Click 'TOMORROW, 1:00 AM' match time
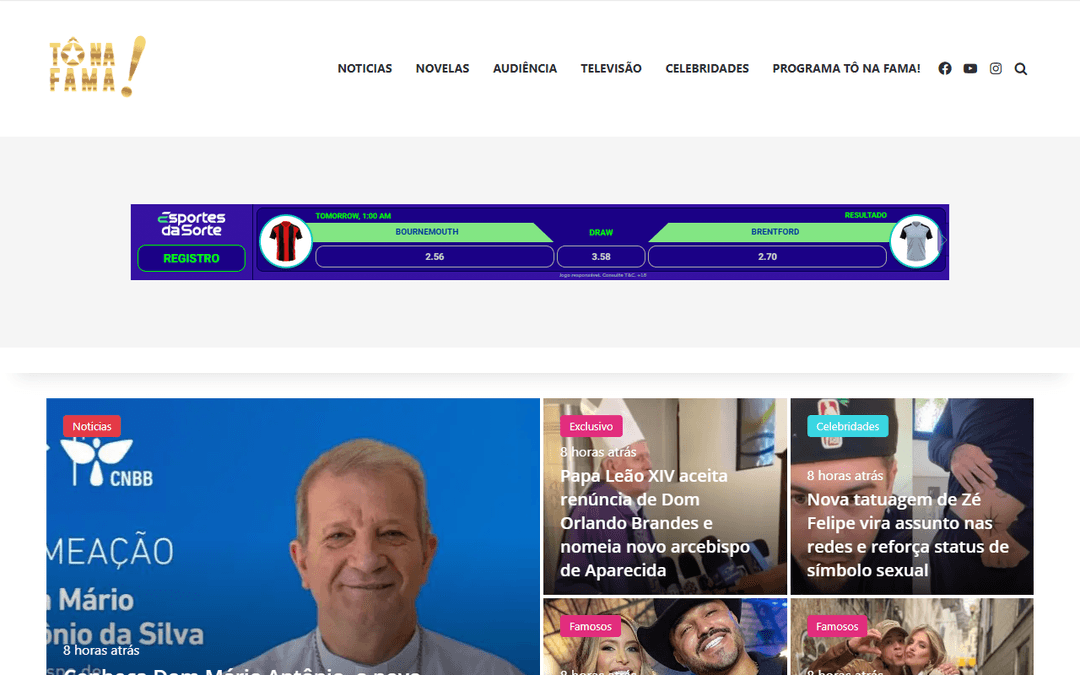This screenshot has width=1080, height=675. coord(353,216)
